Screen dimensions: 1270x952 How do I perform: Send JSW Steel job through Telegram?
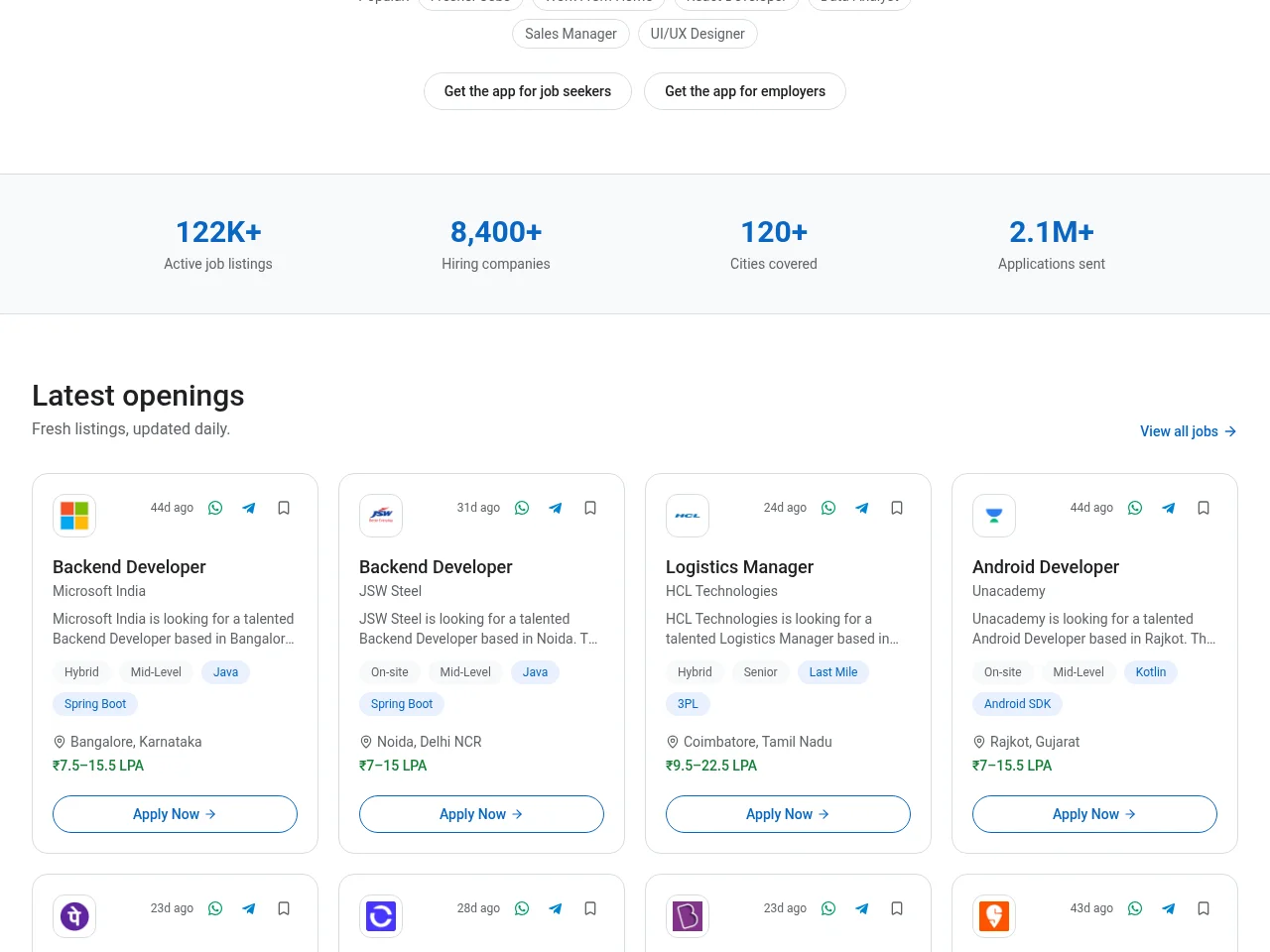(x=556, y=508)
